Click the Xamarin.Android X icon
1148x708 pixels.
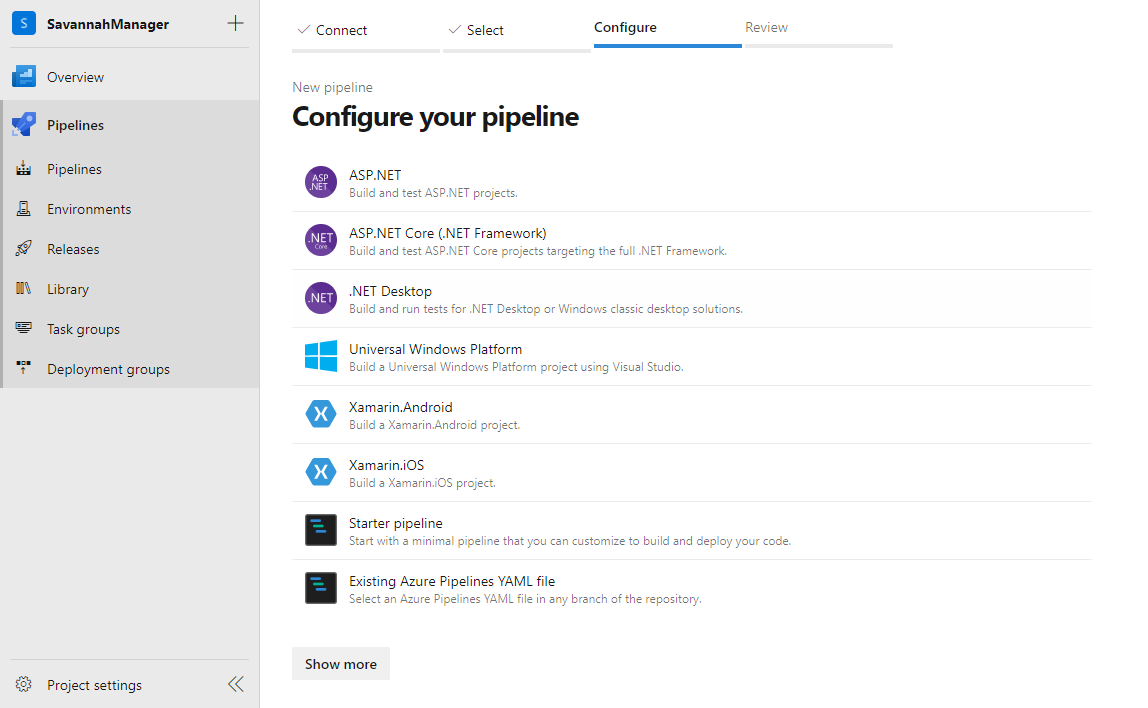click(x=321, y=414)
